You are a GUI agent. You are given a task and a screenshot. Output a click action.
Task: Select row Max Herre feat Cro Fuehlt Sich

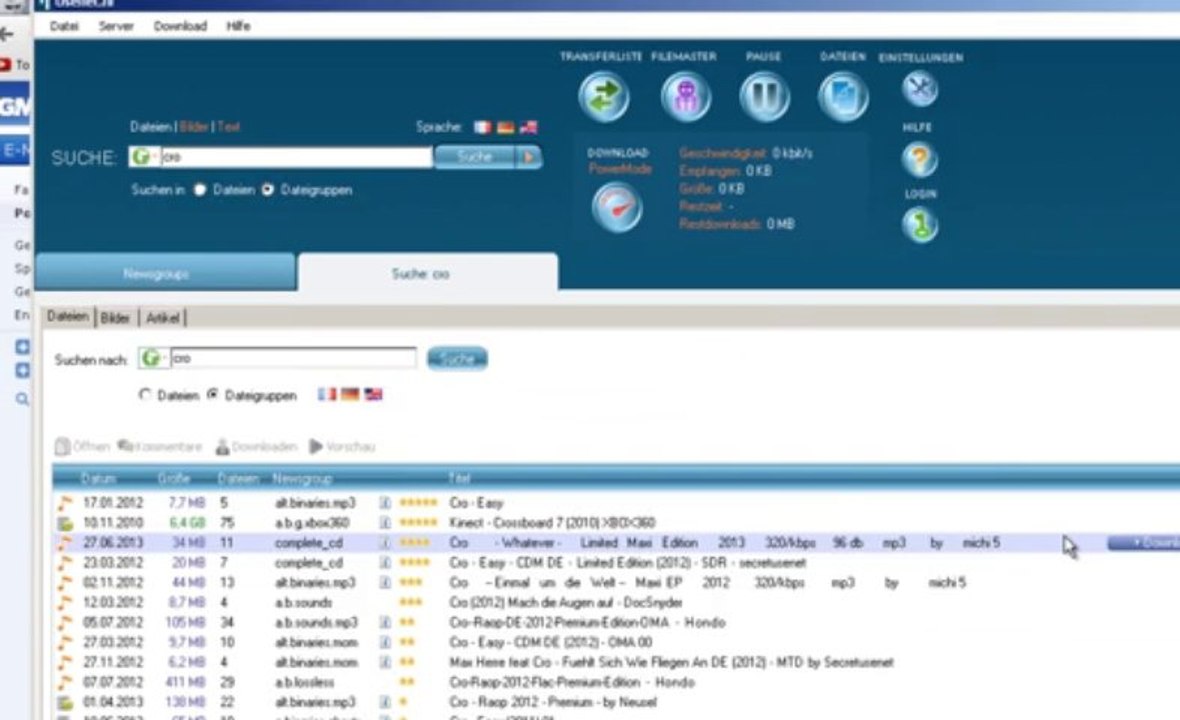[x=616, y=662]
